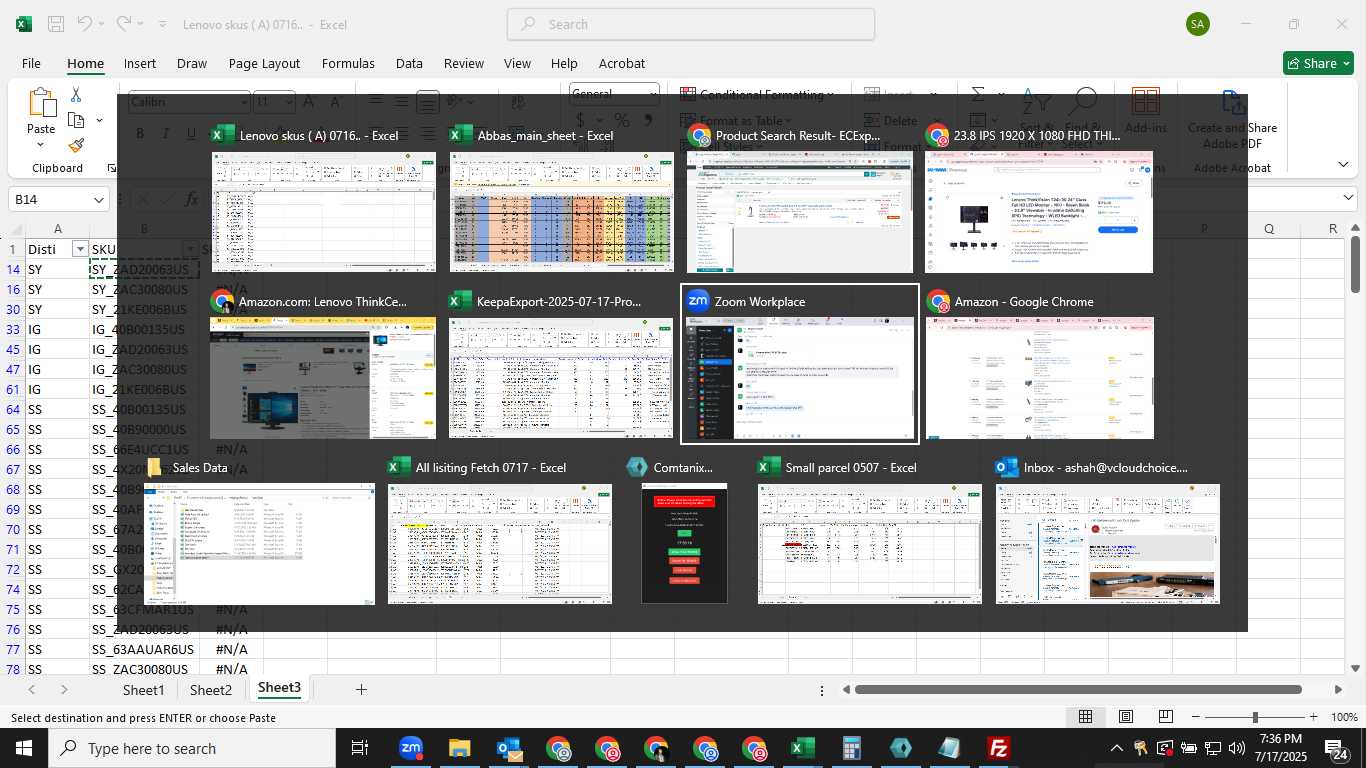1366x768 pixels.
Task: Show hidden system tray icons
Action: pyautogui.click(x=1117, y=748)
